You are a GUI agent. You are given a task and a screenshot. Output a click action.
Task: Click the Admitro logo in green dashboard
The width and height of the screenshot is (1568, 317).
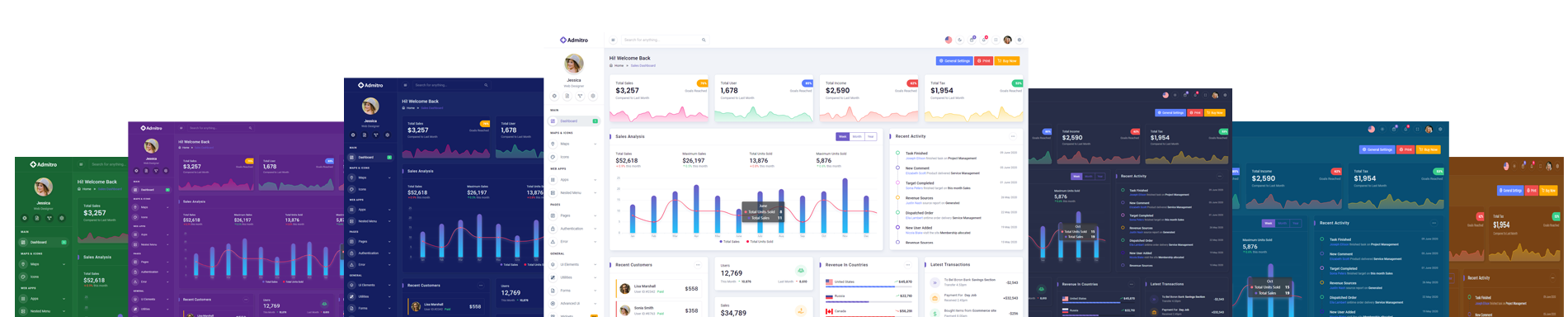[43, 164]
